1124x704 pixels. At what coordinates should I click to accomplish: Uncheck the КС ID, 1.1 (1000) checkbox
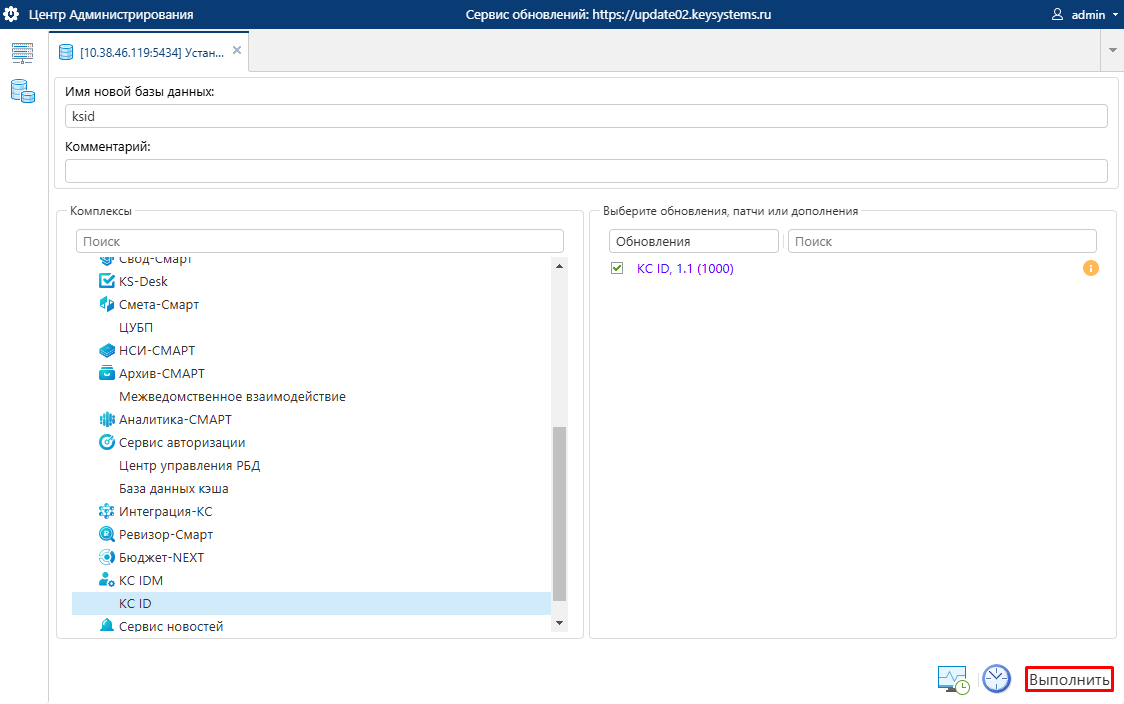click(x=616, y=268)
